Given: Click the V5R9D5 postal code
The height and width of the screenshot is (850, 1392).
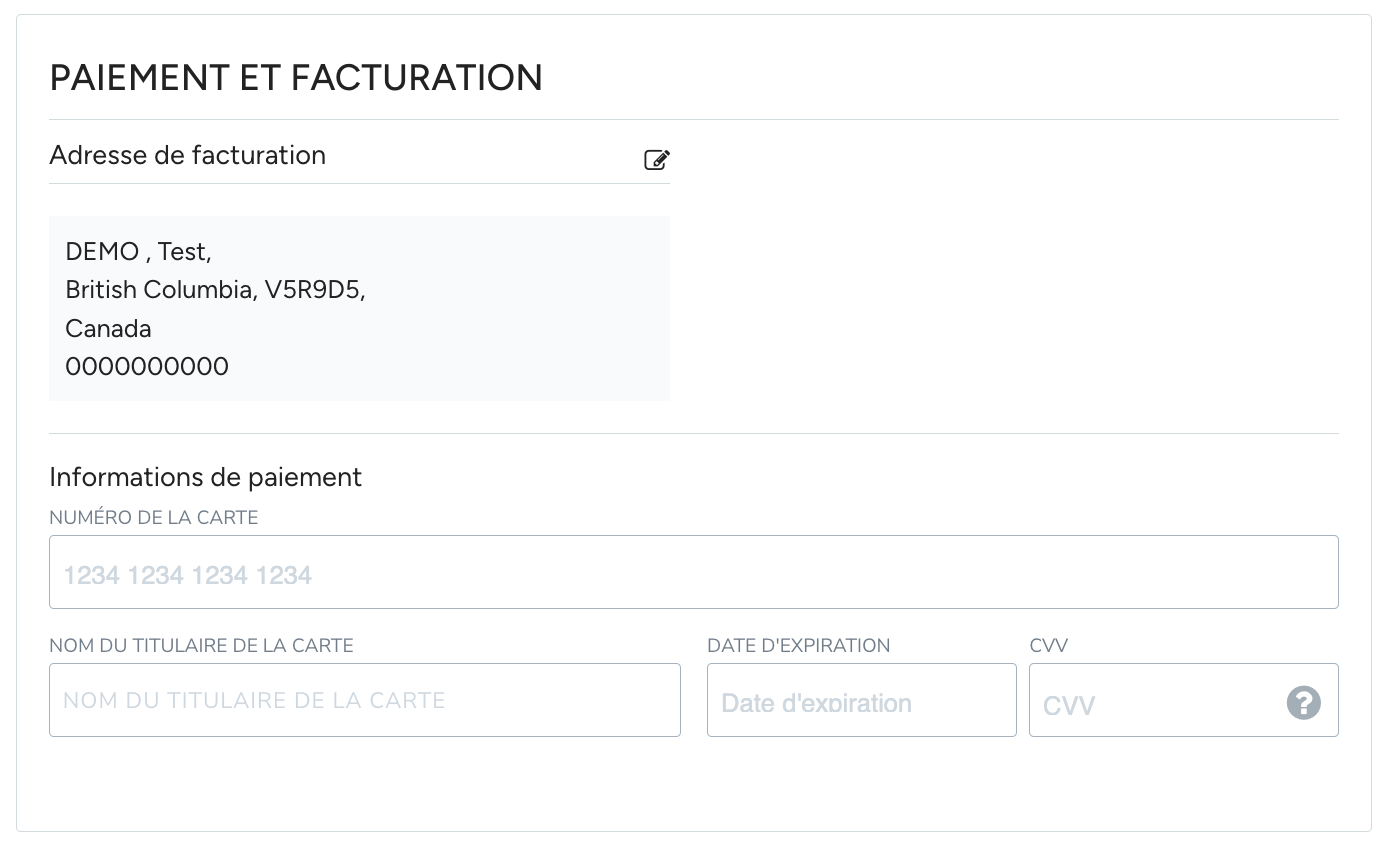Looking at the screenshot, I should click(x=311, y=290).
